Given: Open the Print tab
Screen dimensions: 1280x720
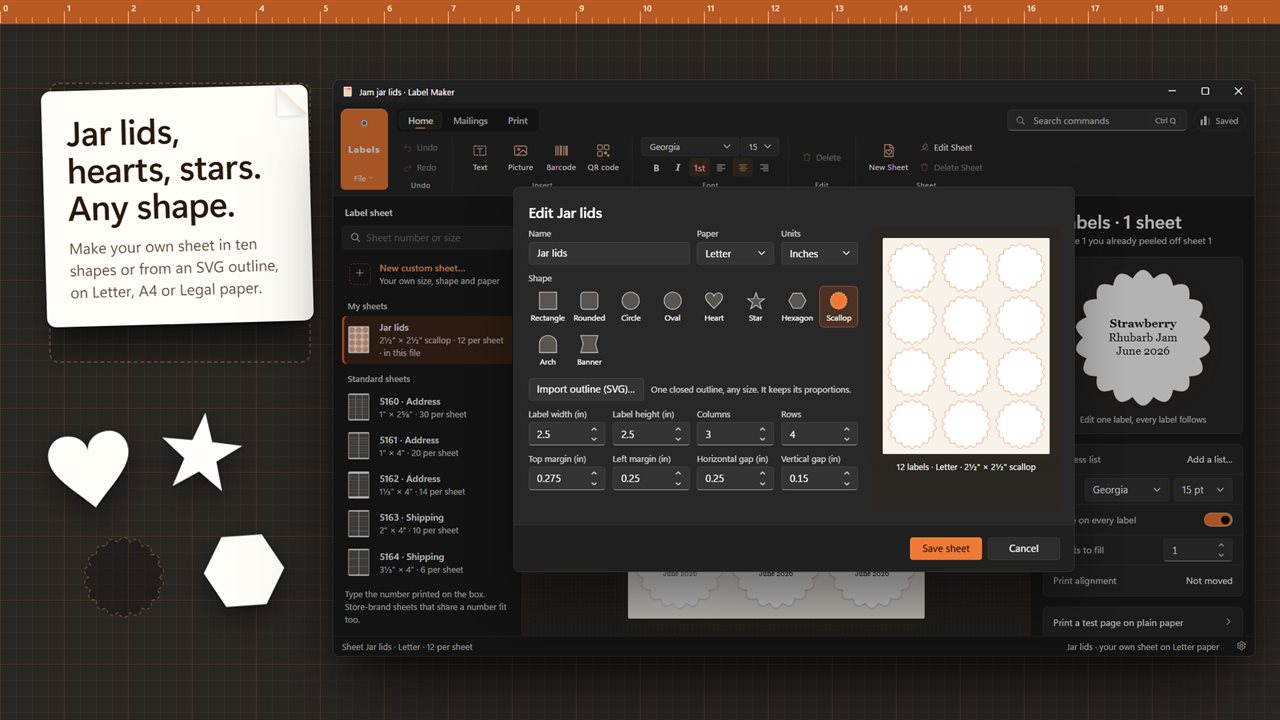Looking at the screenshot, I should pos(517,121).
